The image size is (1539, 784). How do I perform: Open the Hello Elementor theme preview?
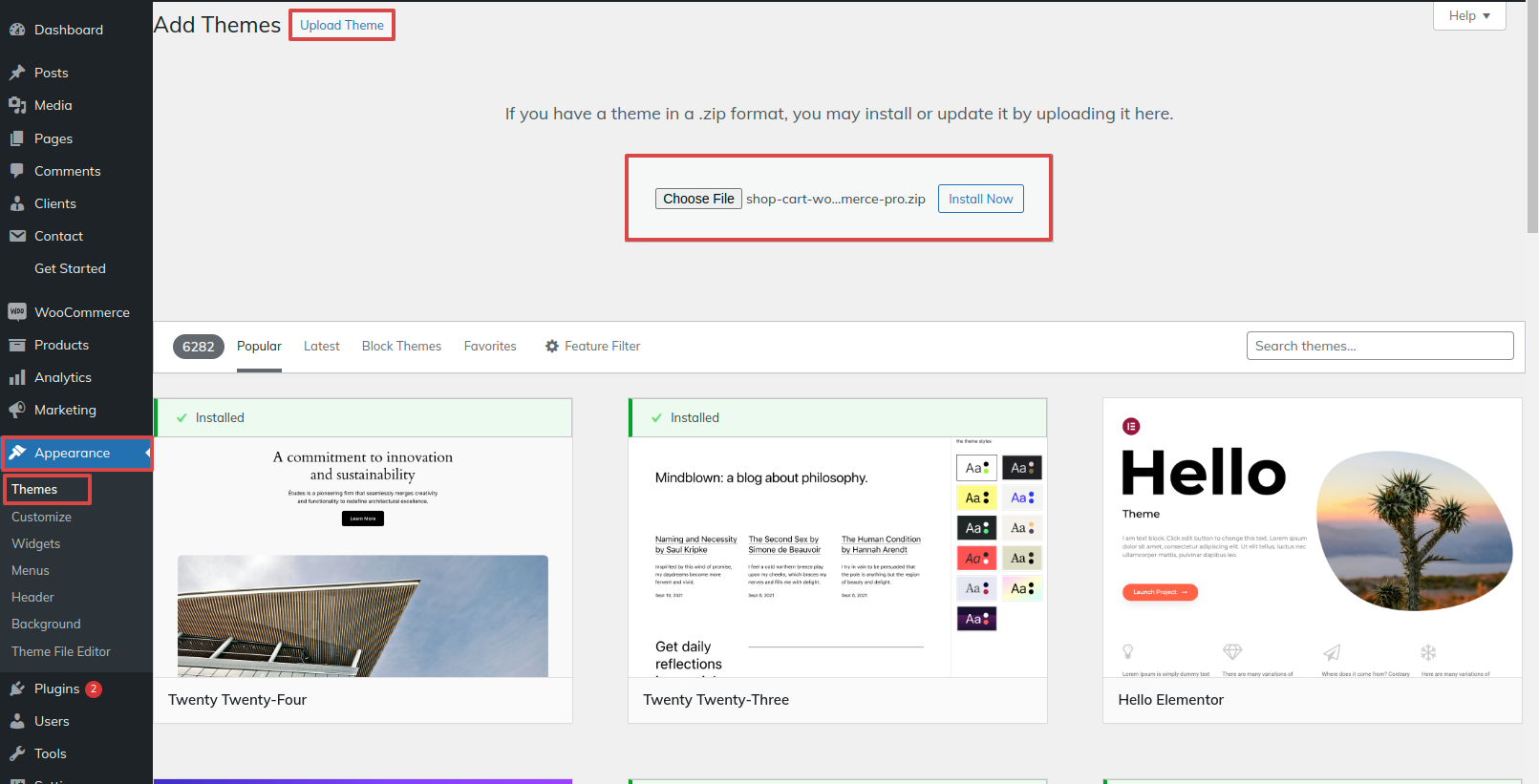[x=1312, y=538]
